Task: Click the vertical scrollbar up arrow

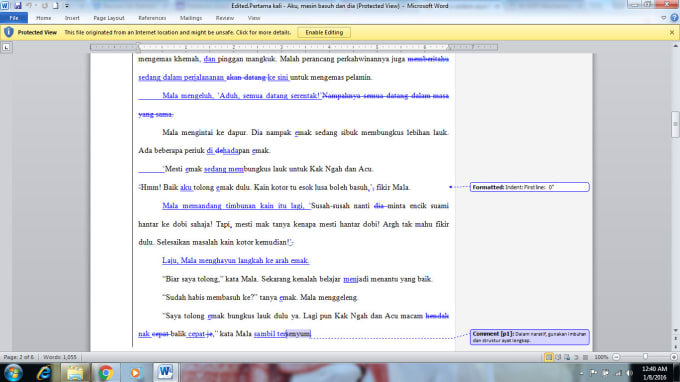Action: (675, 46)
